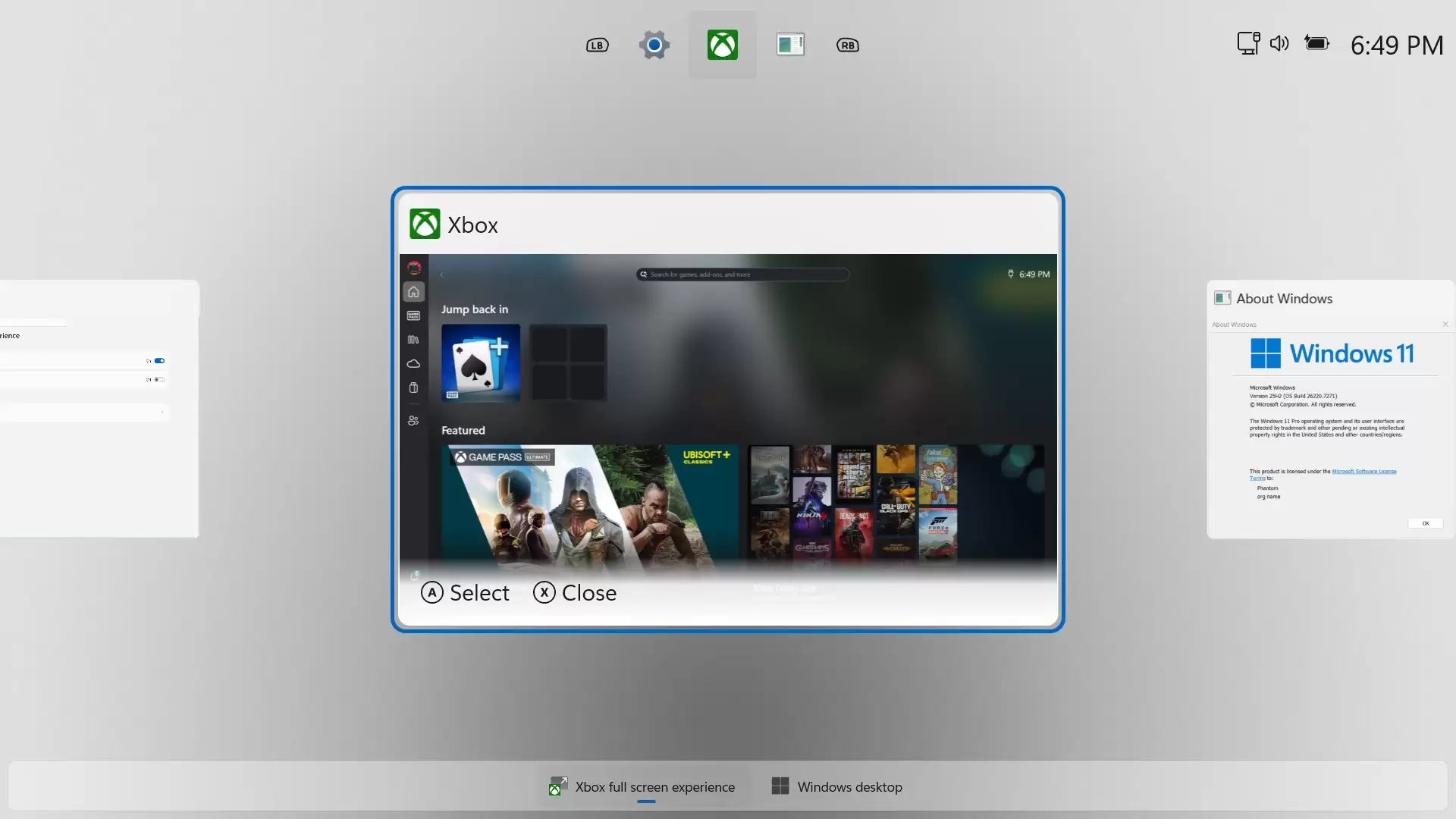1456x819 pixels.
Task: Open the Store icon in the Xbox sidebar
Action: 413,388
